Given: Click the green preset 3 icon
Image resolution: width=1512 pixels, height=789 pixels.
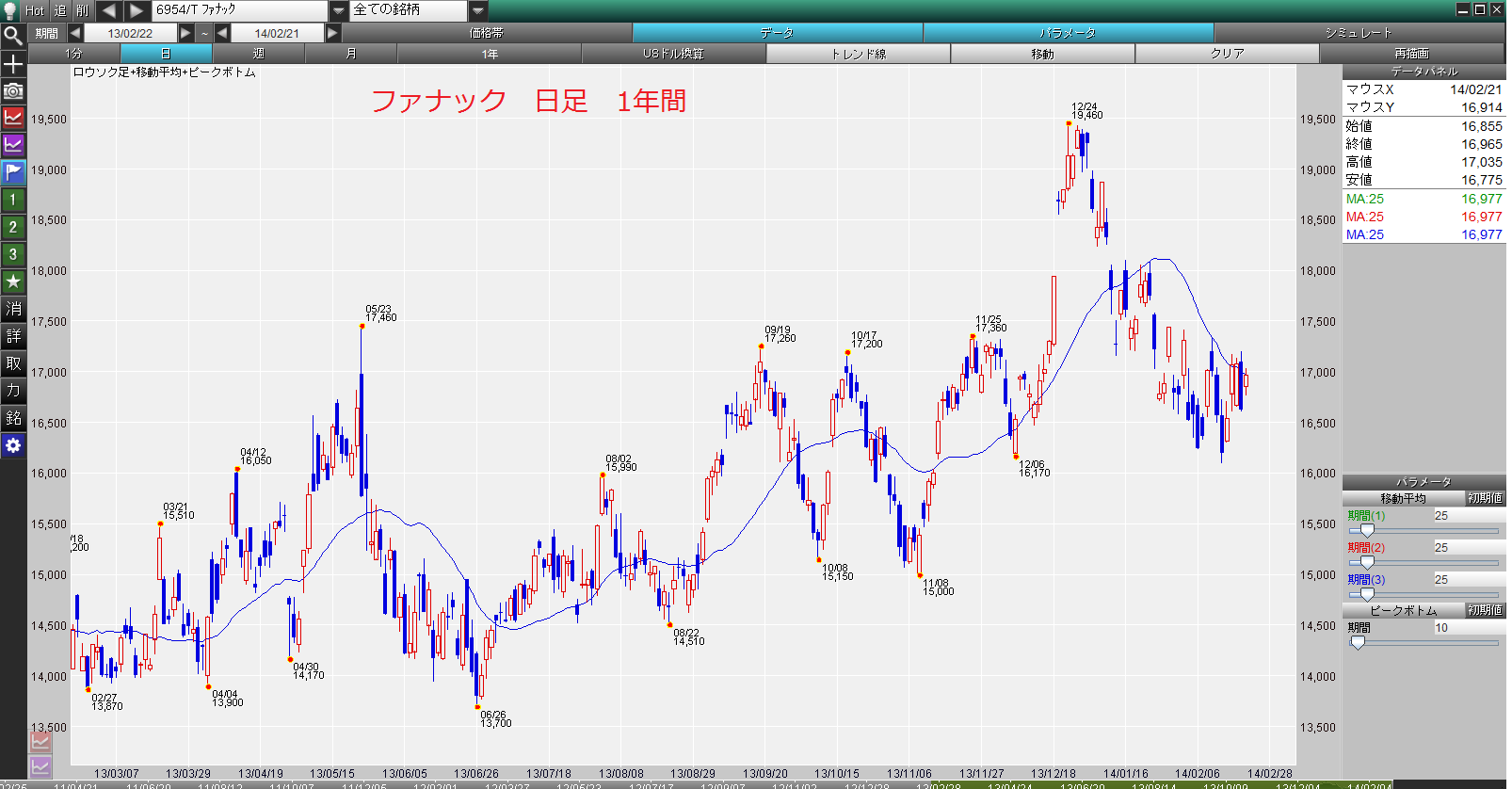Looking at the screenshot, I should pyautogui.click(x=13, y=254).
